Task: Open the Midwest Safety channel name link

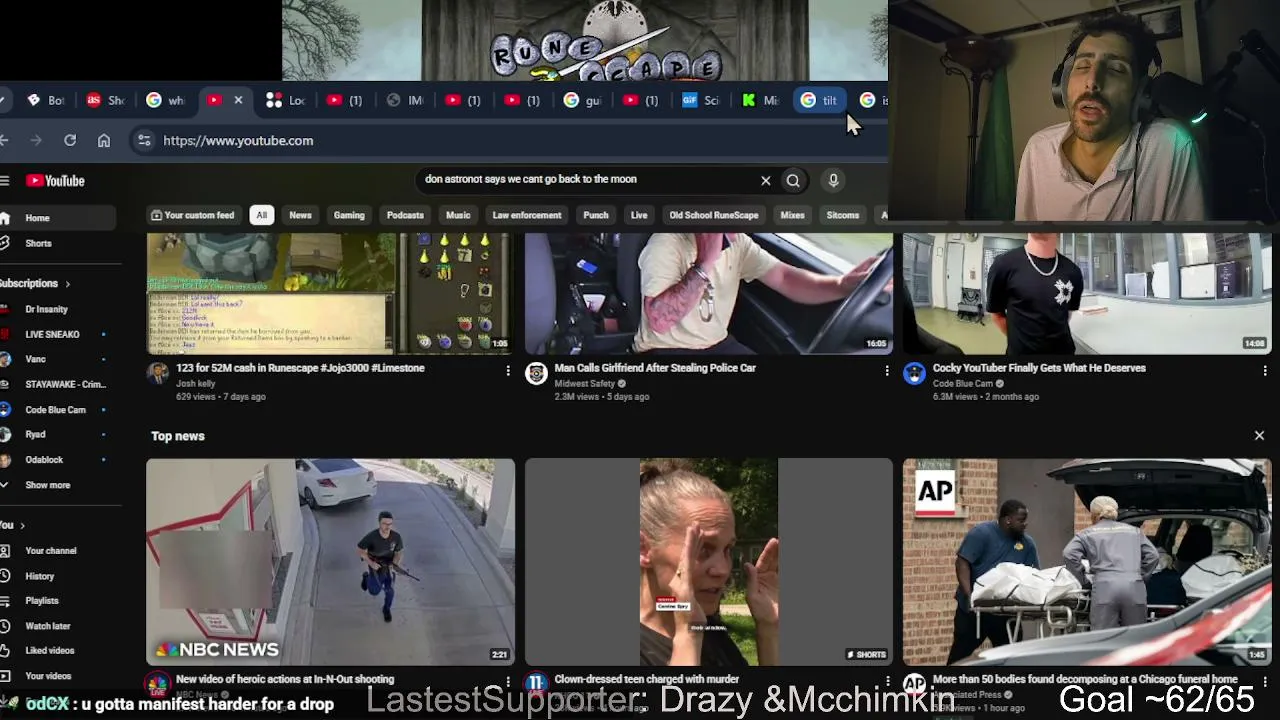Action: pyautogui.click(x=584, y=384)
